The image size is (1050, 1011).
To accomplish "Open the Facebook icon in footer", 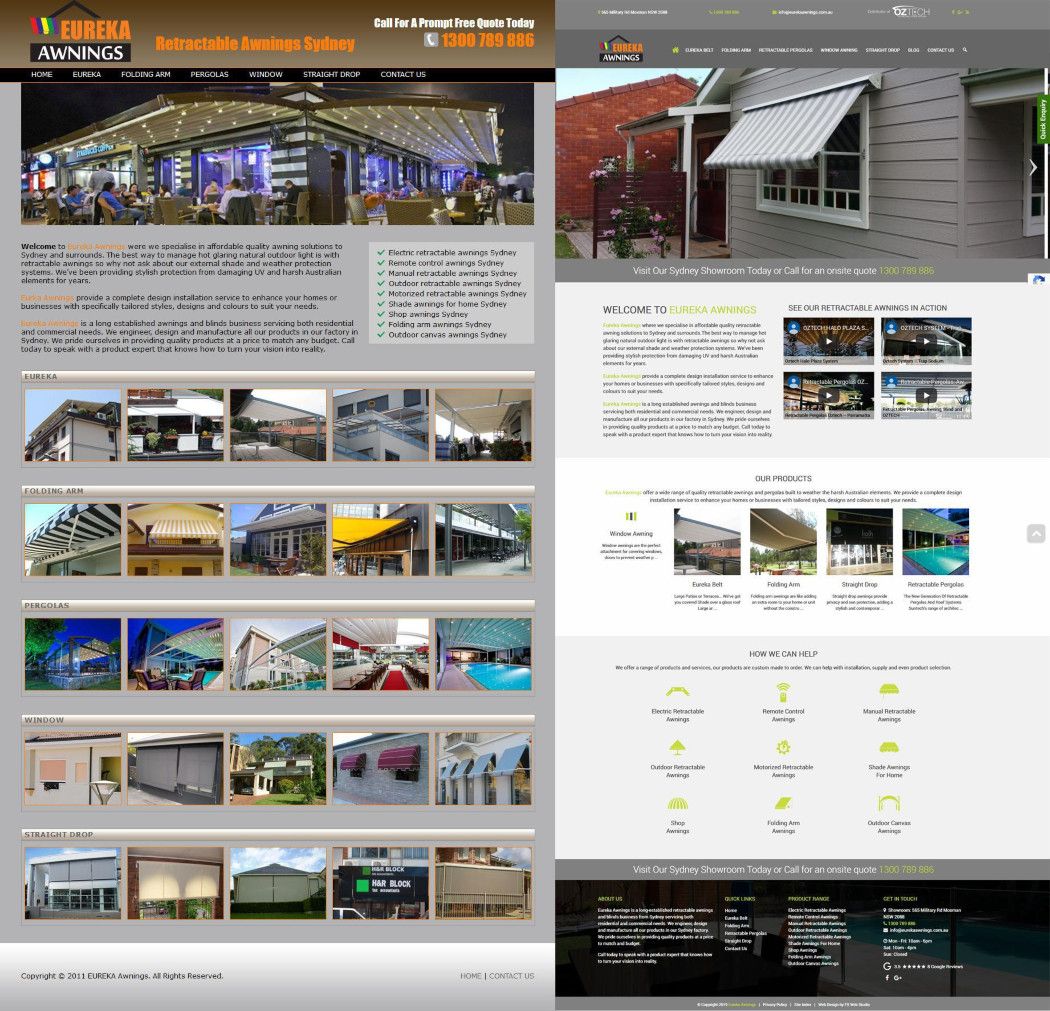I will tap(887, 978).
